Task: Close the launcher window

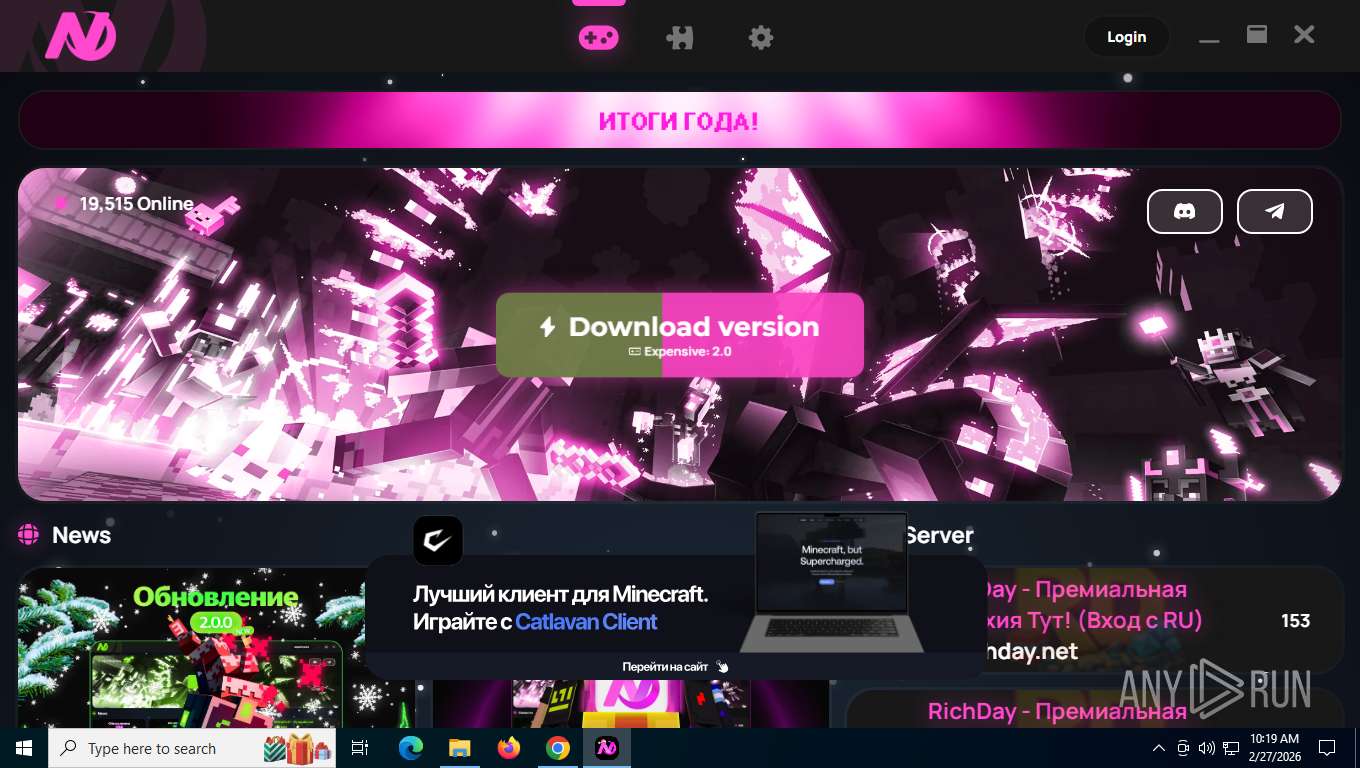Action: pyautogui.click(x=1304, y=35)
